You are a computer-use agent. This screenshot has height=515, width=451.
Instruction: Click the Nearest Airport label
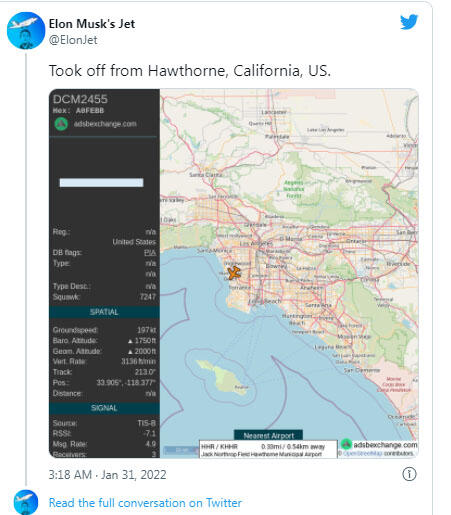pyautogui.click(x=269, y=435)
